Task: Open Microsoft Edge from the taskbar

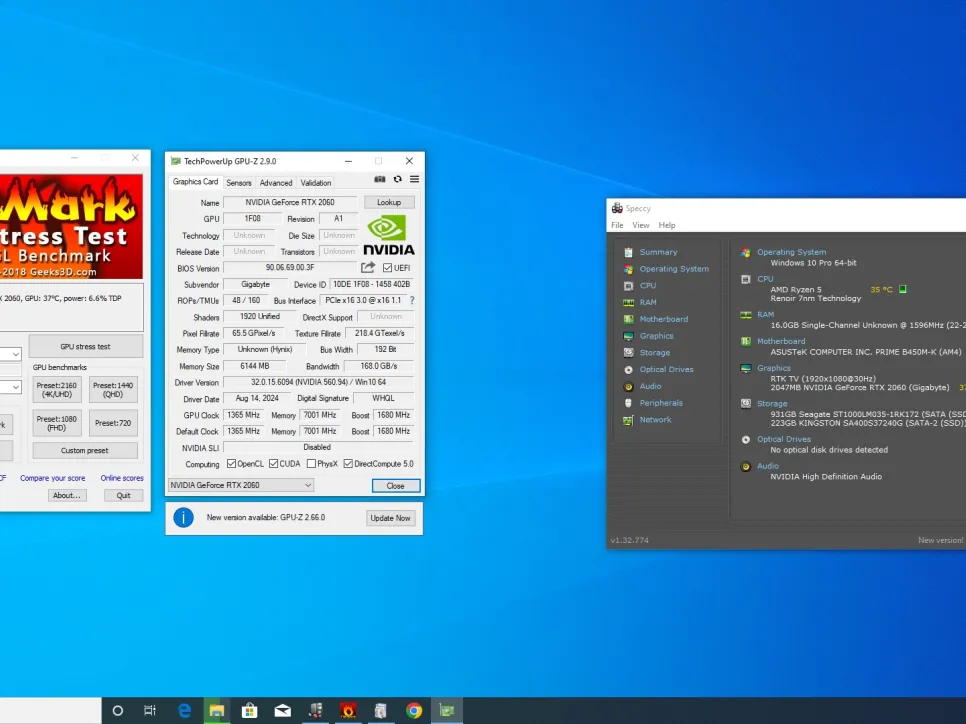Action: pos(184,710)
